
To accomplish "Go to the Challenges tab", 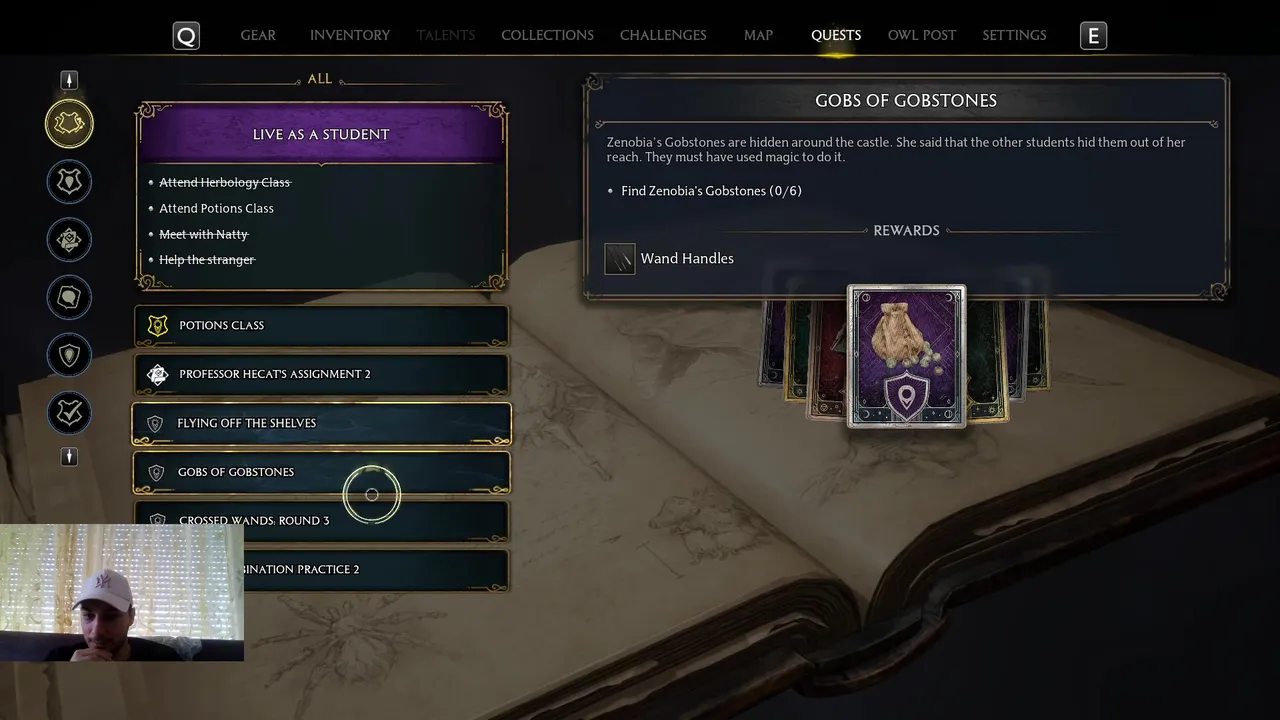I will click(663, 35).
